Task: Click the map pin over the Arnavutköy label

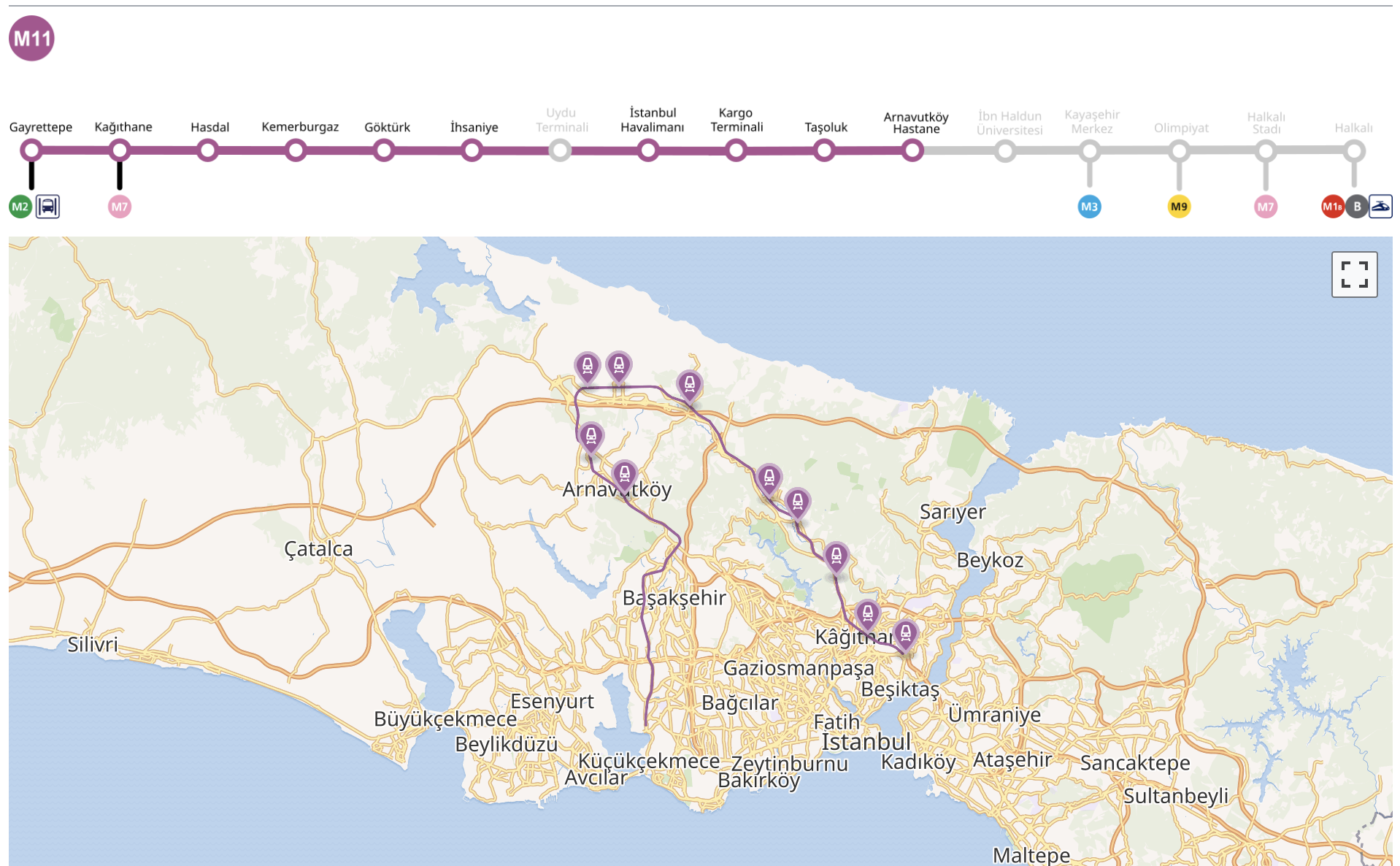Action: pos(624,478)
